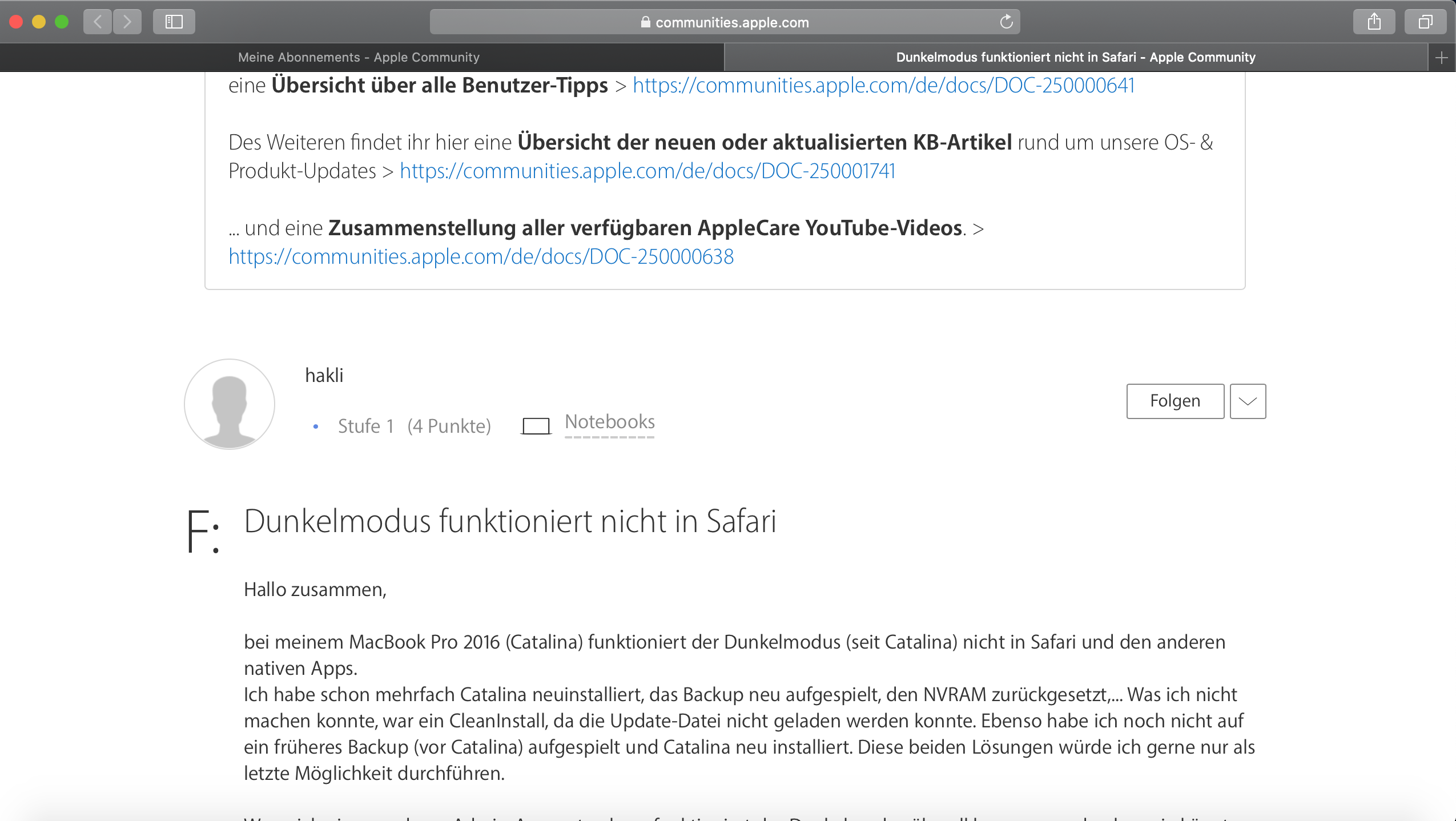
Task: Click hakli's profile avatar image
Action: [229, 404]
